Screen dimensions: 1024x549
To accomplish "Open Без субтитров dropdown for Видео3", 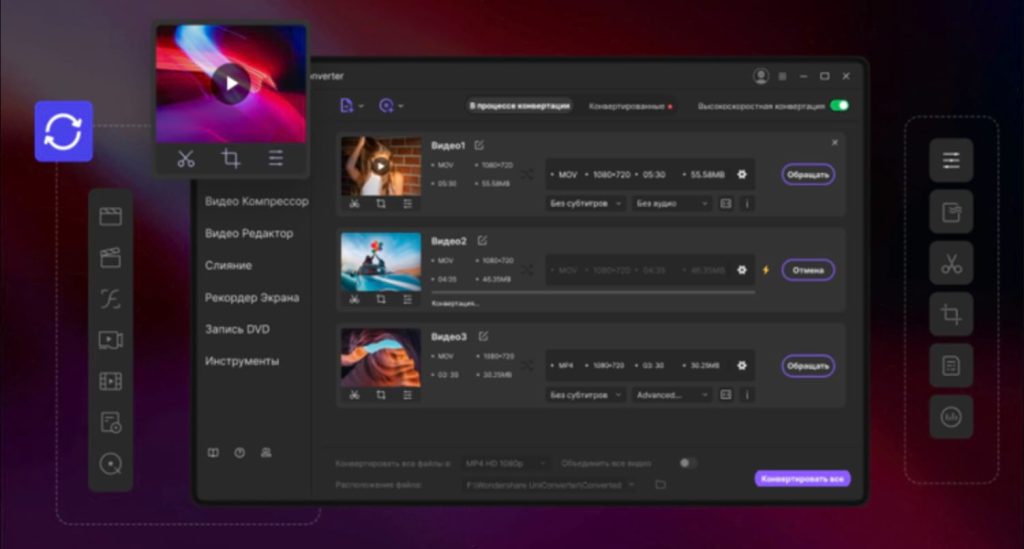I will pyautogui.click(x=586, y=395).
